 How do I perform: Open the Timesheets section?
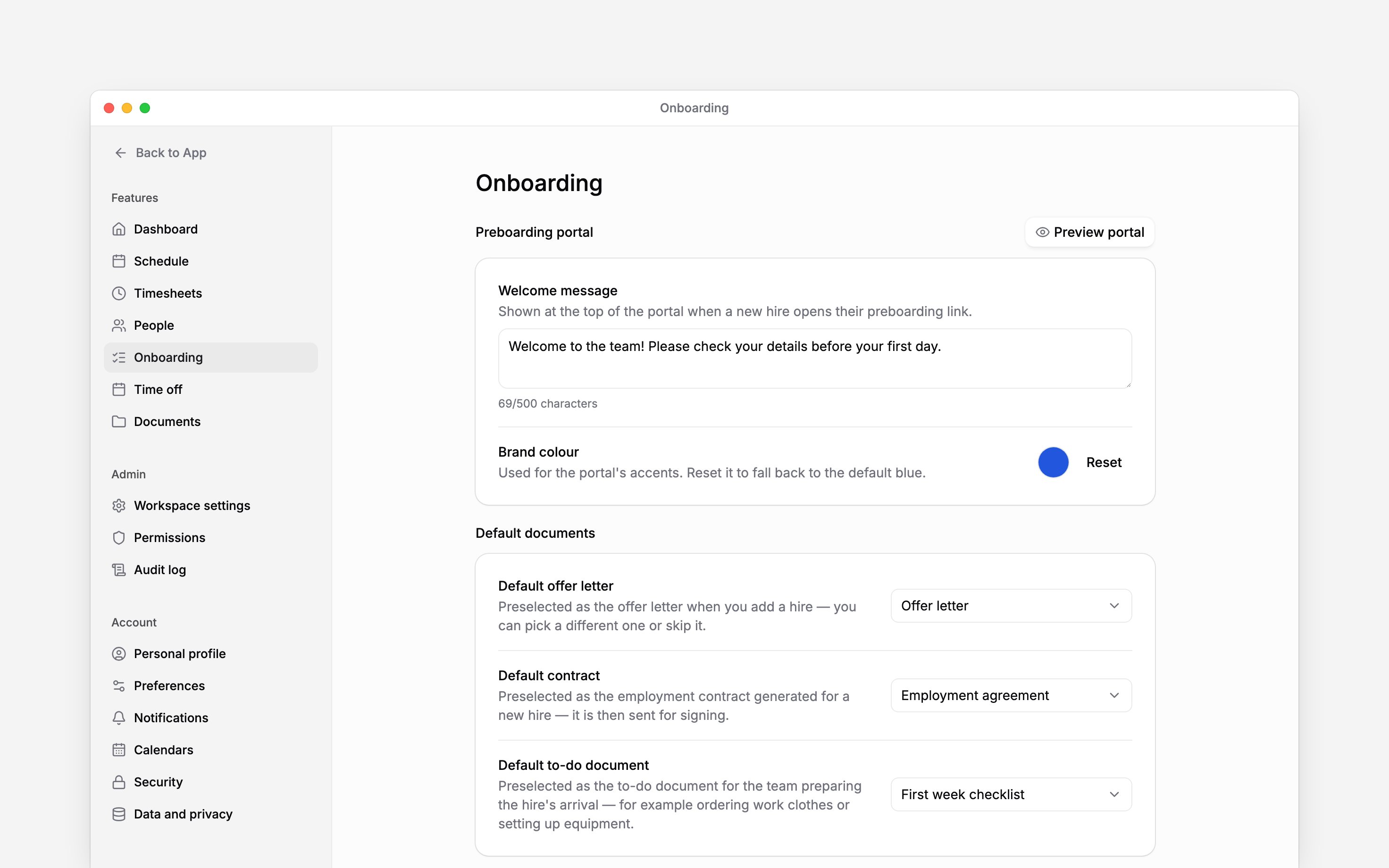coord(210,293)
